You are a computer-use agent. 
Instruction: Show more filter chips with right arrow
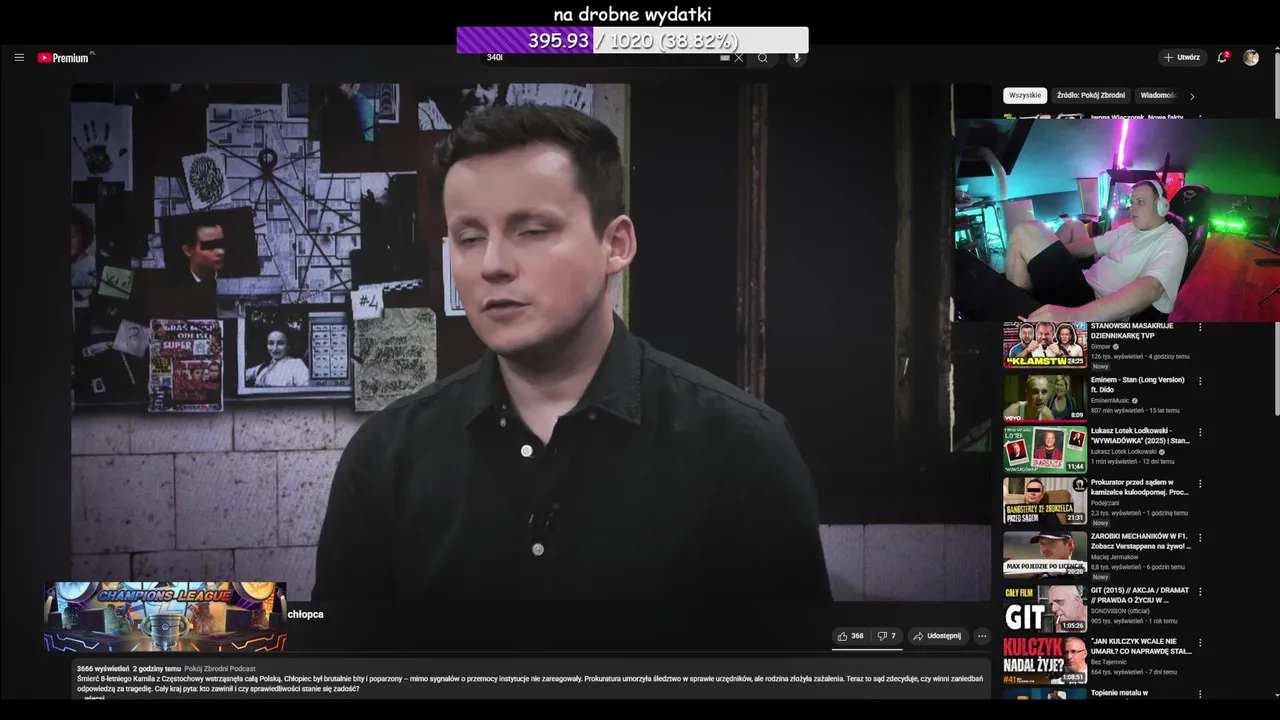tap(1192, 96)
